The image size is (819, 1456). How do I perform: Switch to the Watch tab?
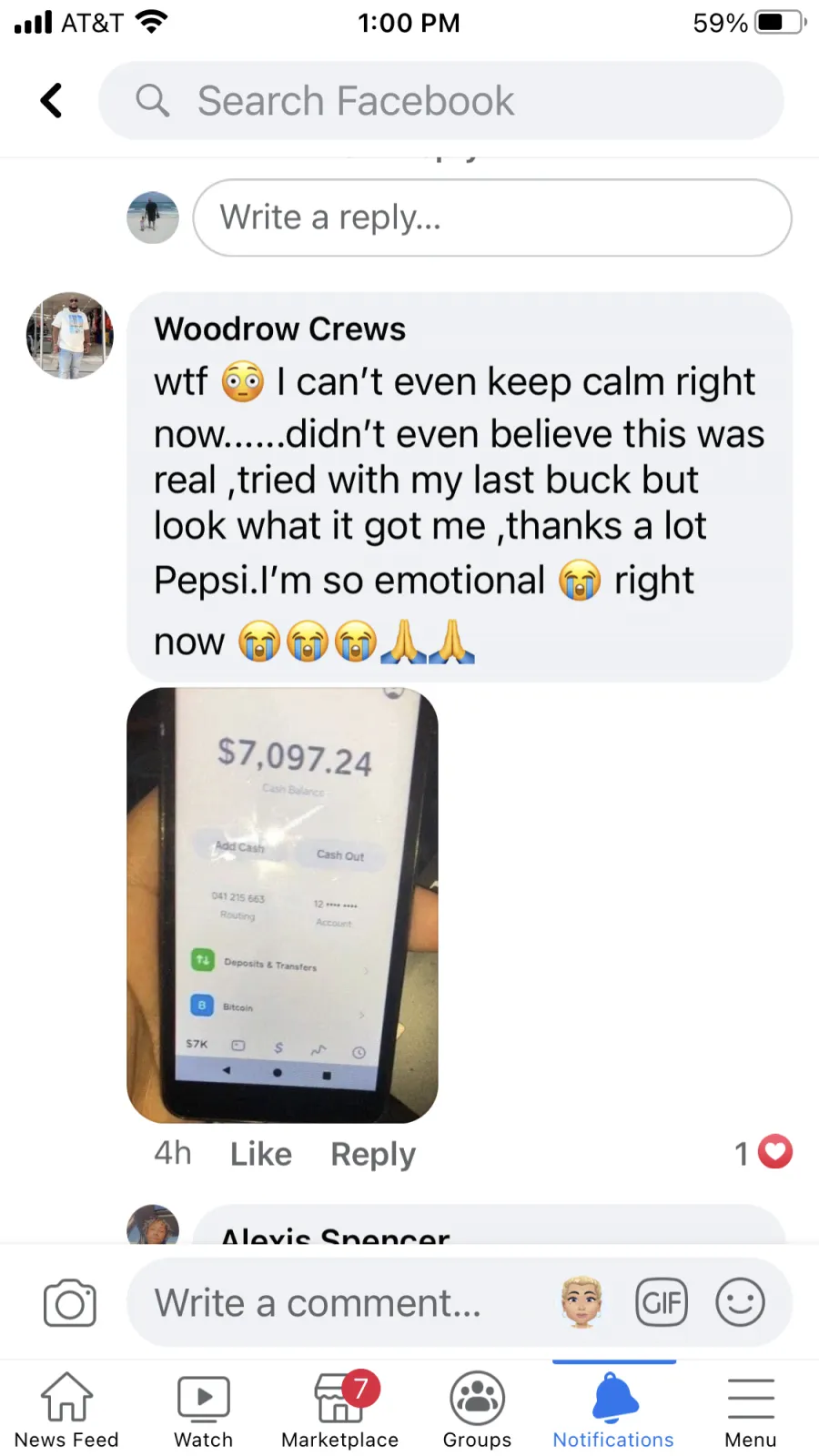[204, 1410]
